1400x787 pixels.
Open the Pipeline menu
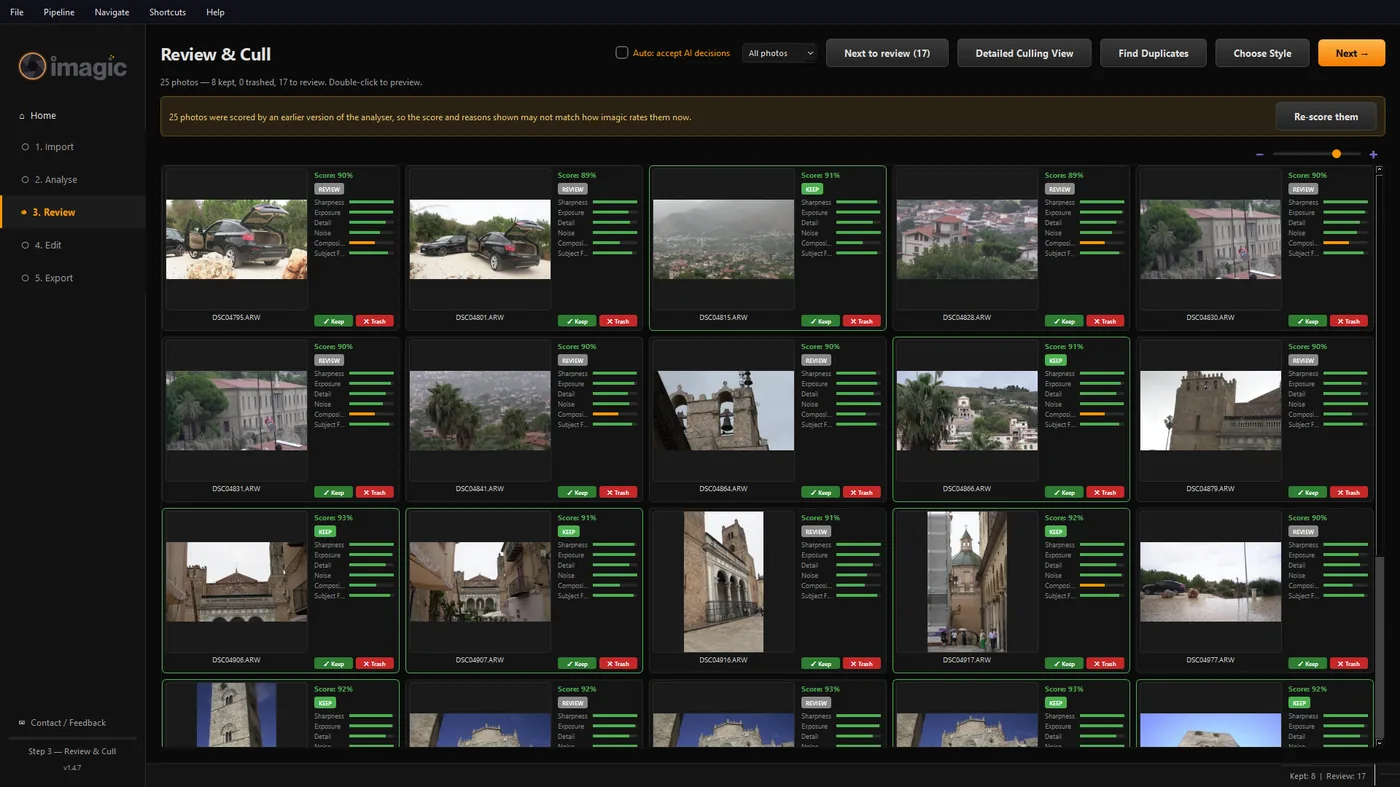[x=59, y=12]
